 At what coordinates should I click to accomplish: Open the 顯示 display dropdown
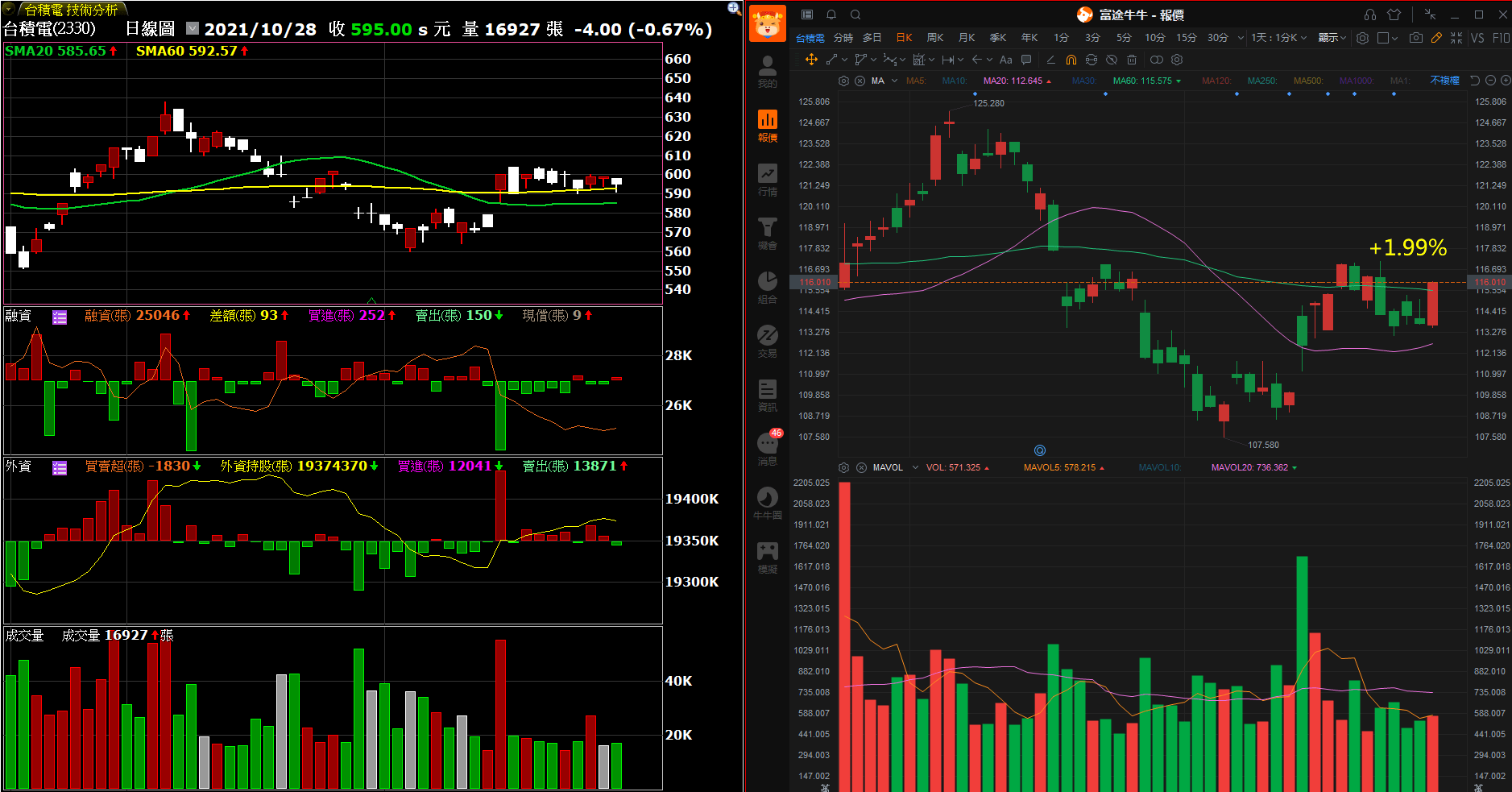[x=1332, y=38]
